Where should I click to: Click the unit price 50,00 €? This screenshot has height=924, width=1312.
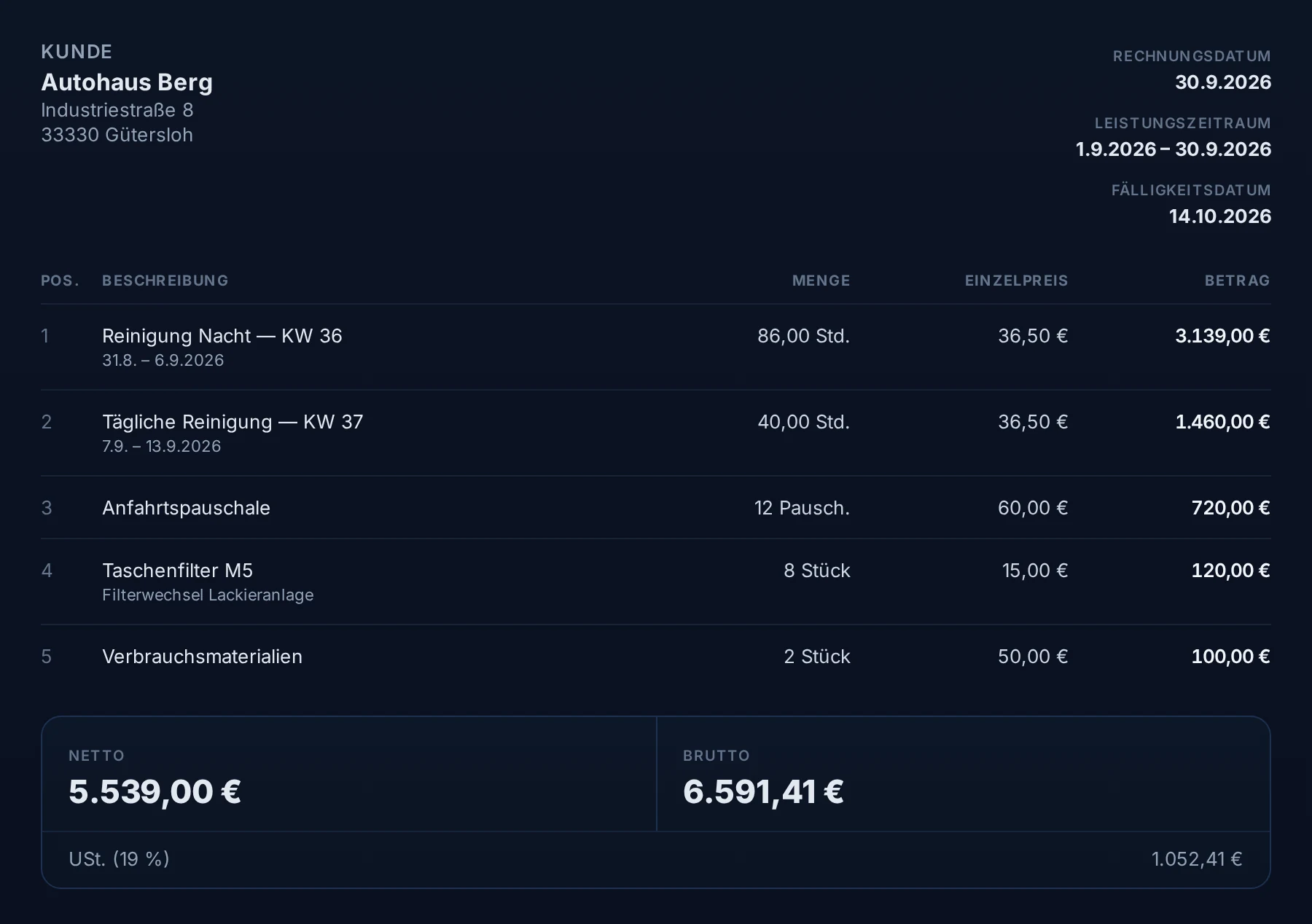click(x=1033, y=657)
